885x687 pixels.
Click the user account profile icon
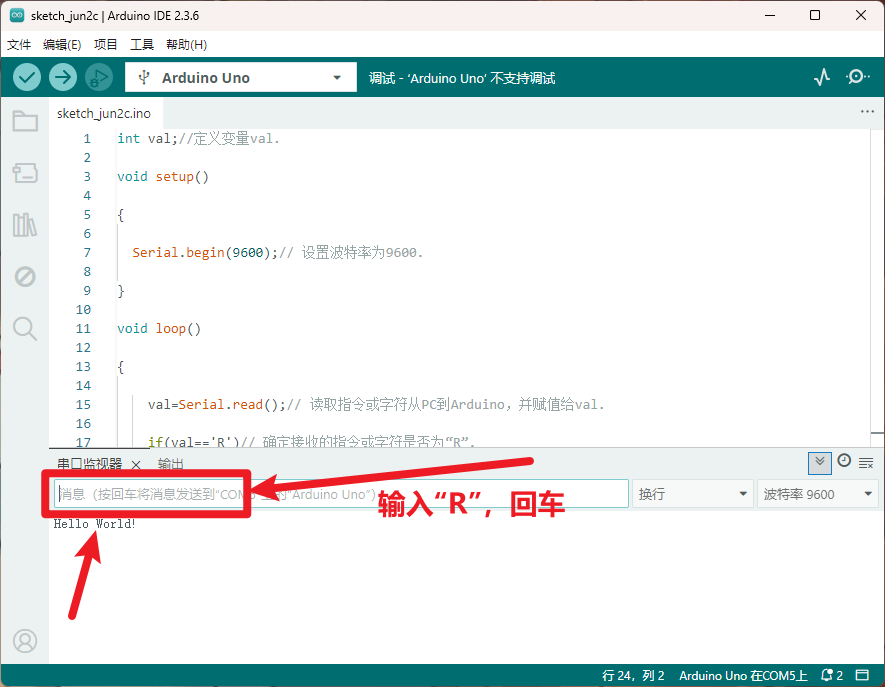25,641
